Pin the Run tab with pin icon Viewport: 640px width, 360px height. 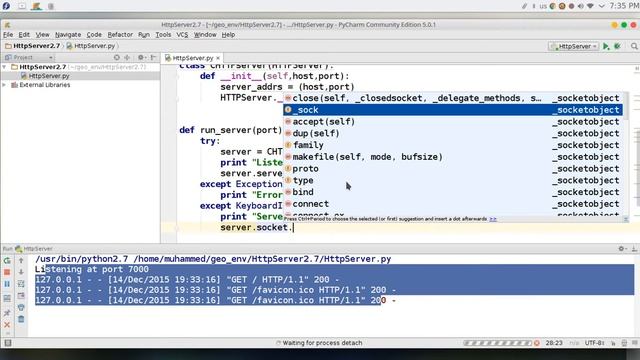(x=7, y=313)
